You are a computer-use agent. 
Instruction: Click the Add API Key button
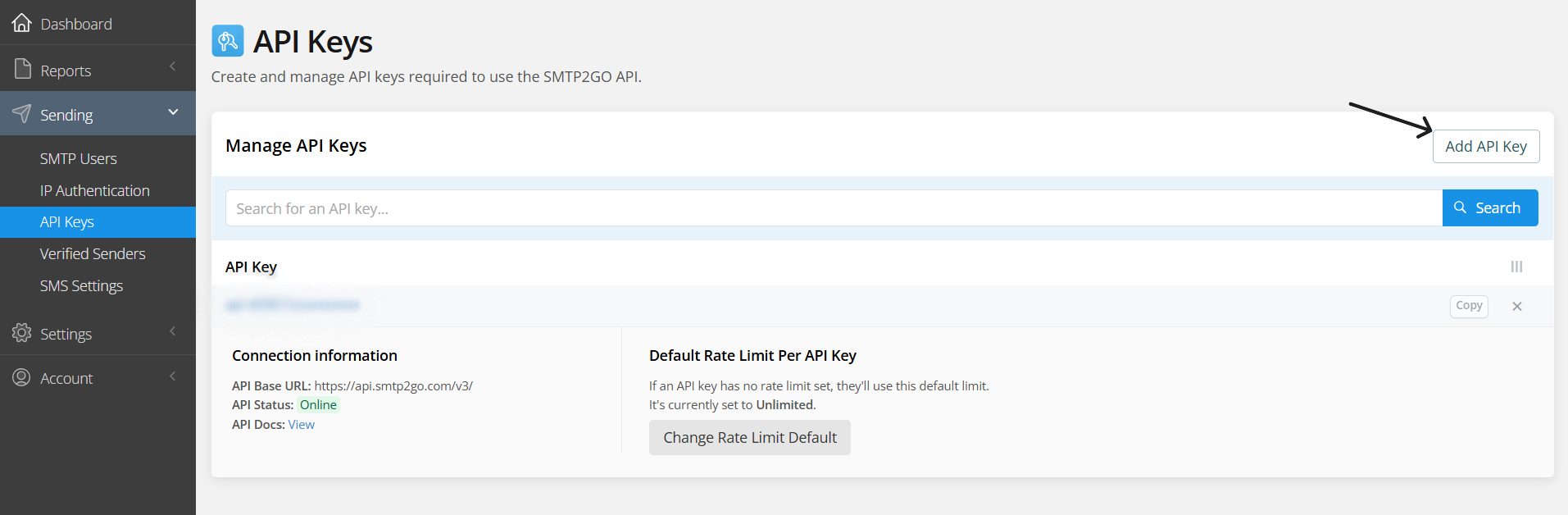point(1486,146)
